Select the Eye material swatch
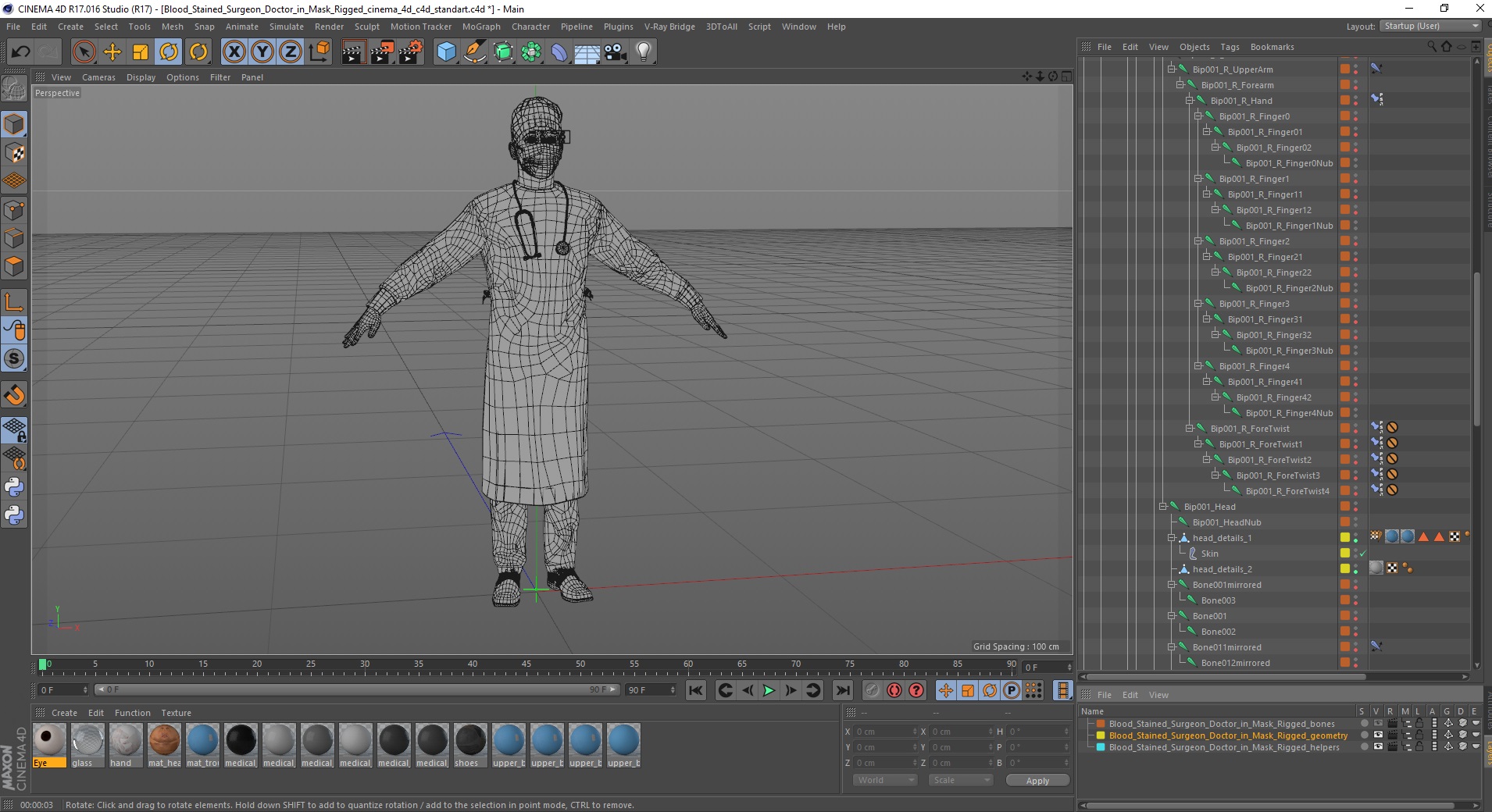This screenshot has height=812, width=1492. click(49, 746)
